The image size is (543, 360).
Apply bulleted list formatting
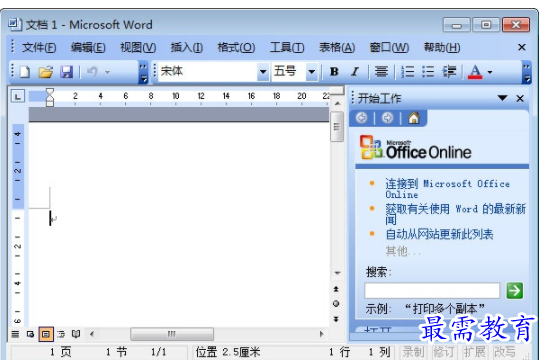click(x=428, y=72)
